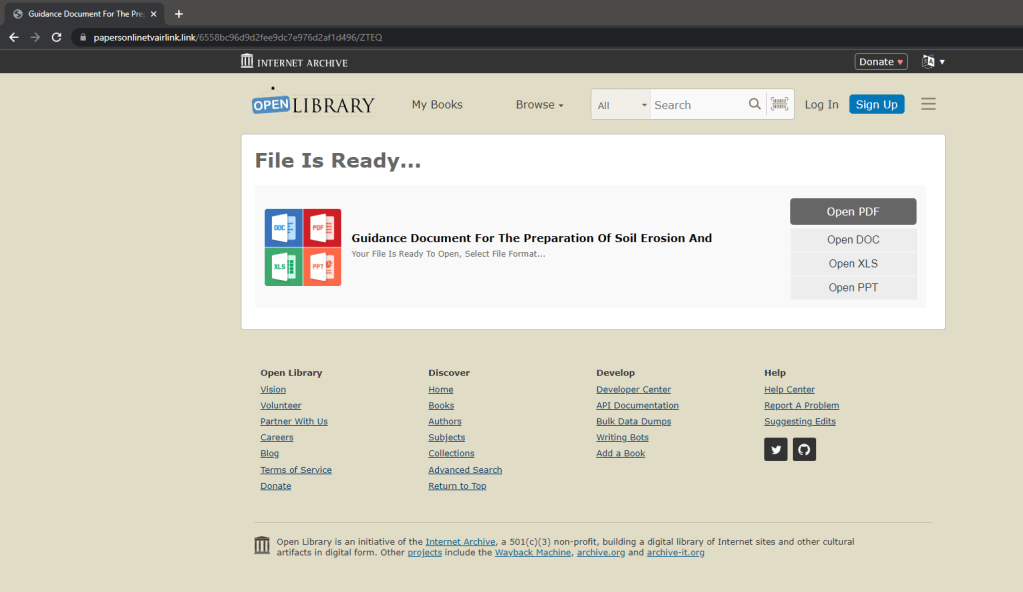Screen dimensions: 1023x592
Task: Click the Twitter icon in Help section
Action: [776, 450]
